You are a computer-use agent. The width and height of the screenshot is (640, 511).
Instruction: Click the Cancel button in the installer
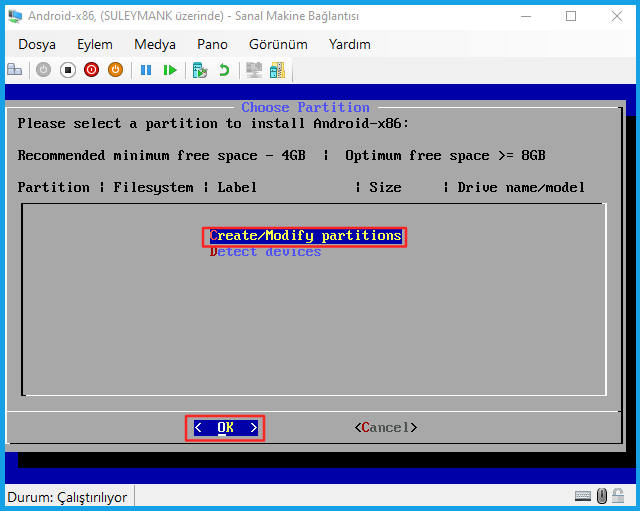[386, 428]
